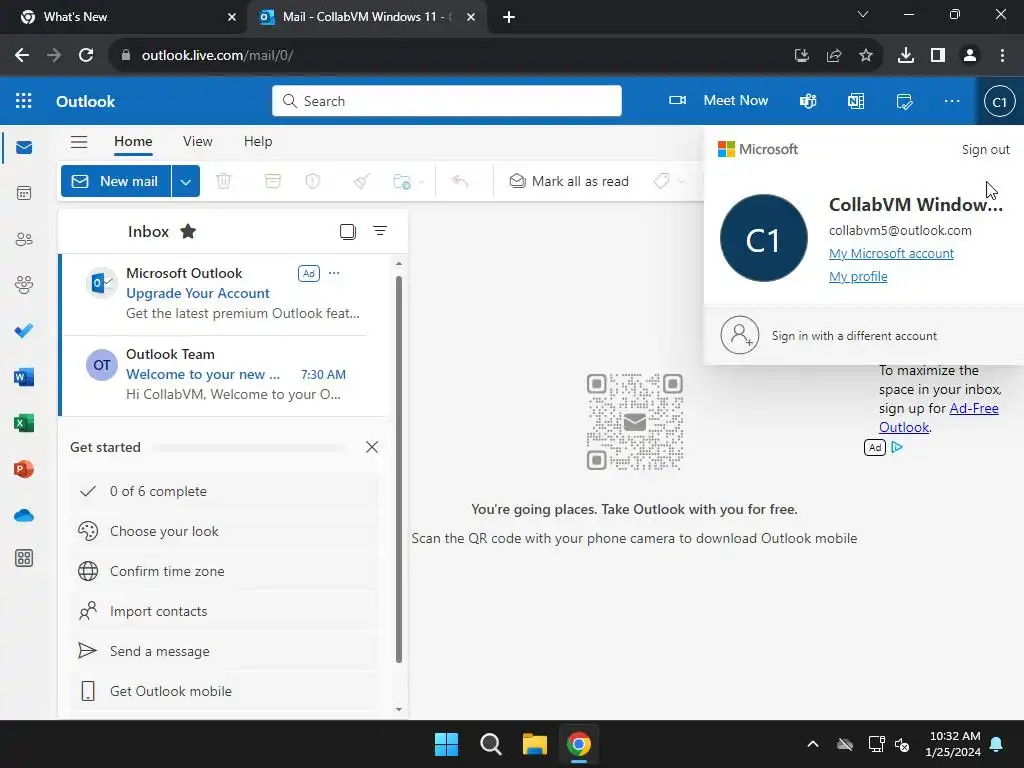Open the People contacts icon in sidebar

(x=24, y=239)
